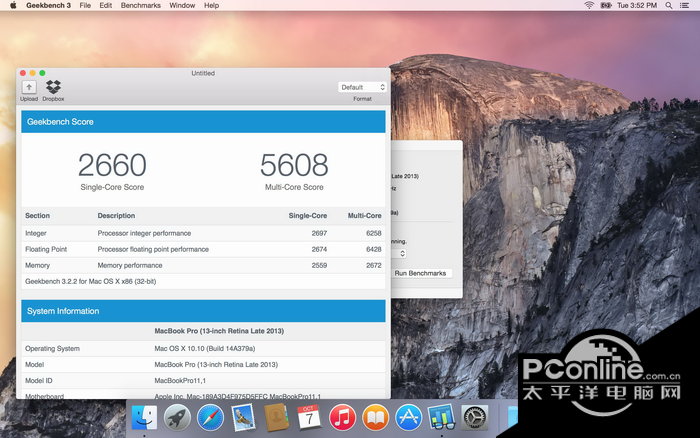
Task: Click the battery status icon
Action: (x=606, y=5)
